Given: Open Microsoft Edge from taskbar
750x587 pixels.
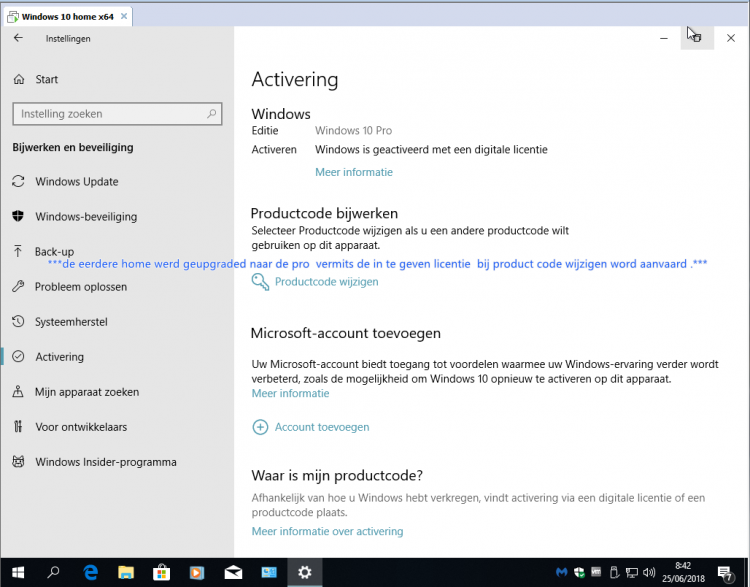Looking at the screenshot, I should (x=90, y=572).
